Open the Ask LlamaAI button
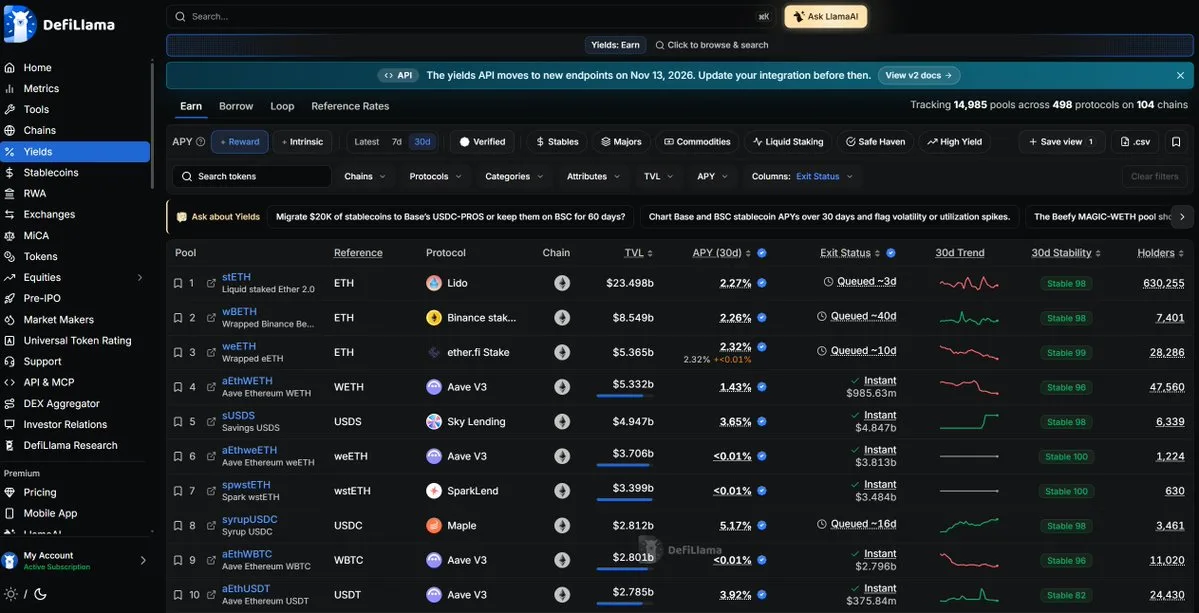Image resolution: width=1199 pixels, height=613 pixels. coord(826,16)
